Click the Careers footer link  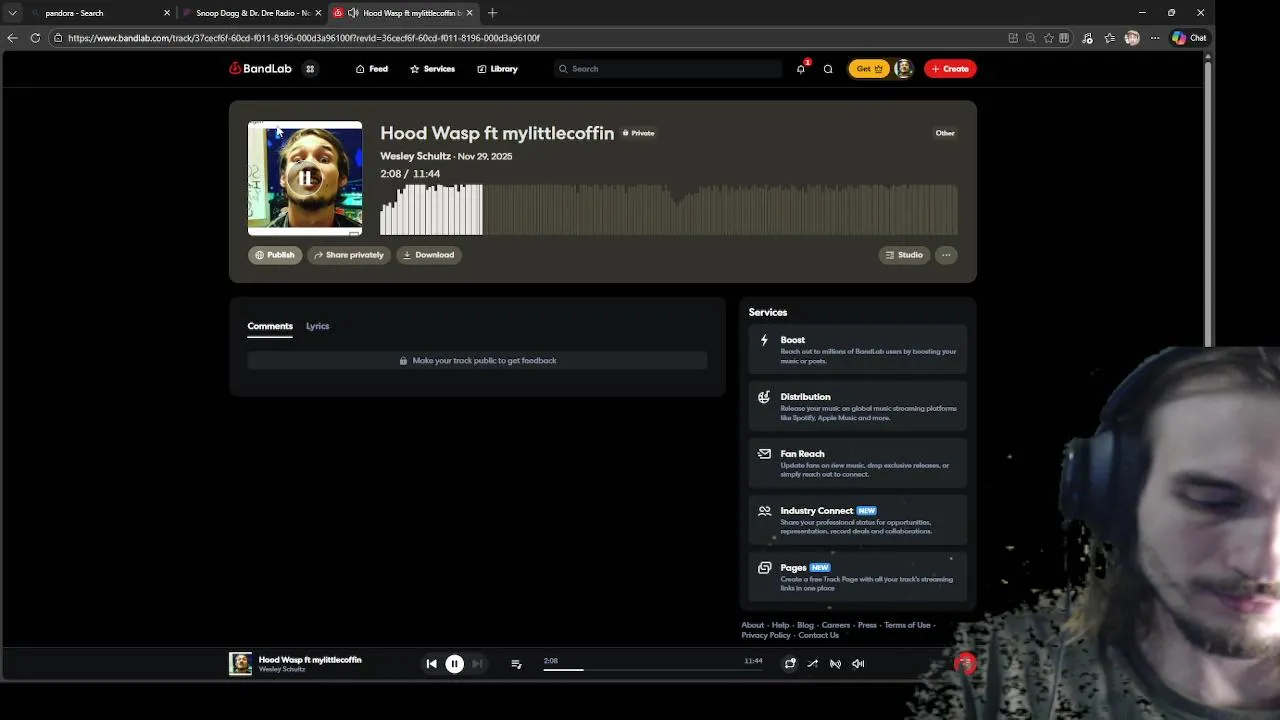pos(835,625)
